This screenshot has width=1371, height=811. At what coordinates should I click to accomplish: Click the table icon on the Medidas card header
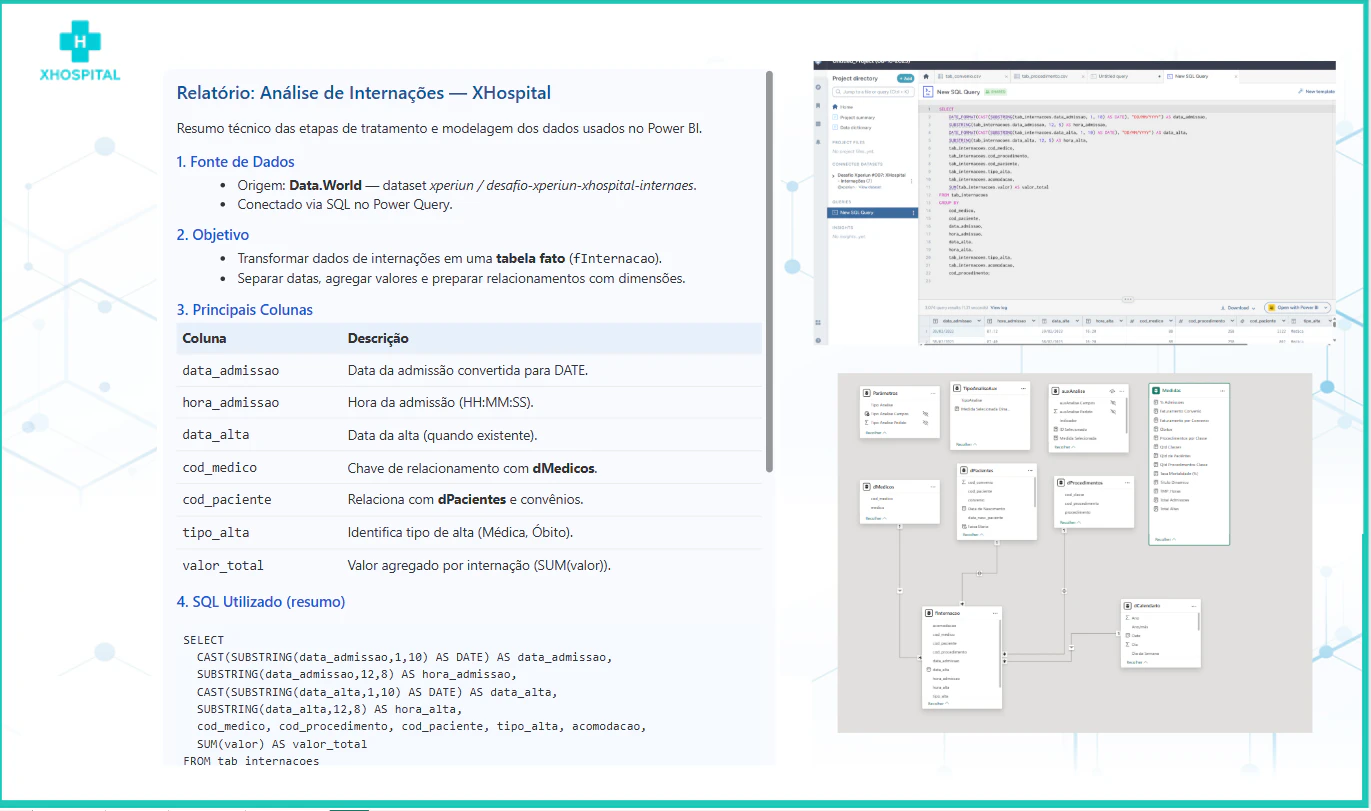click(x=1156, y=391)
